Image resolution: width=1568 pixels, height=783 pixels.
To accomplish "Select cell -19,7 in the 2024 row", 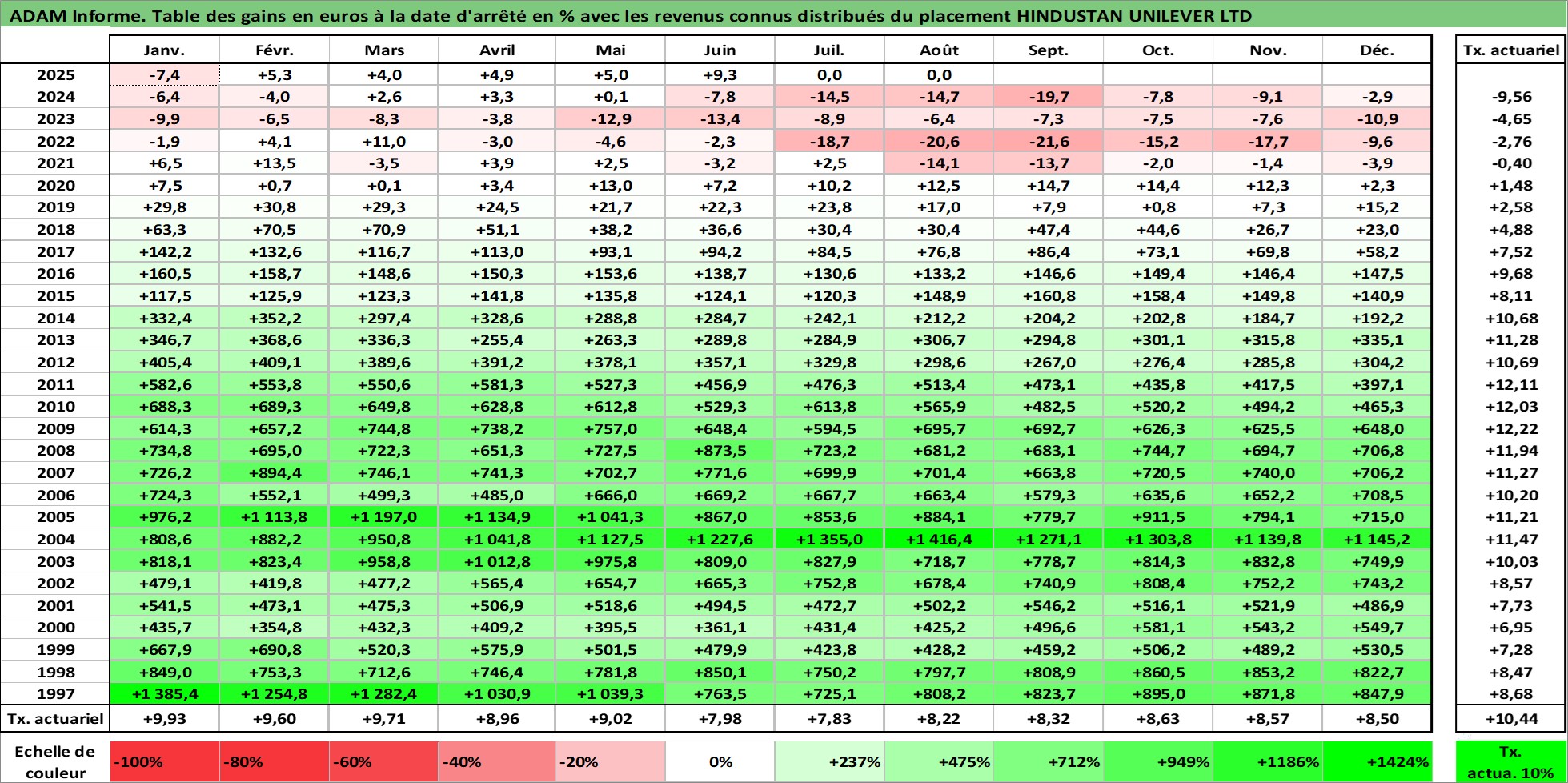I will (1049, 97).
